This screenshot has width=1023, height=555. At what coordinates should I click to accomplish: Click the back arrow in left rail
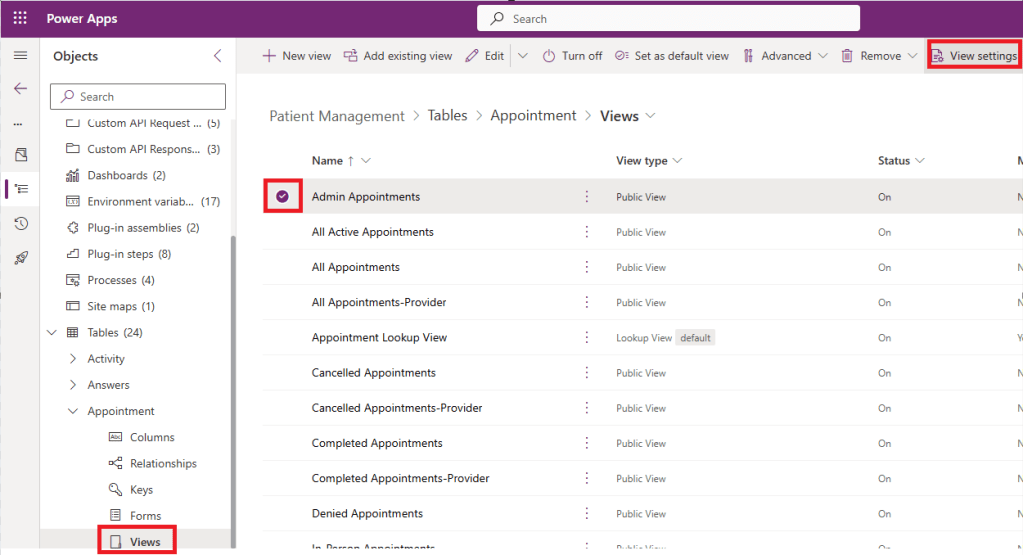[20, 89]
